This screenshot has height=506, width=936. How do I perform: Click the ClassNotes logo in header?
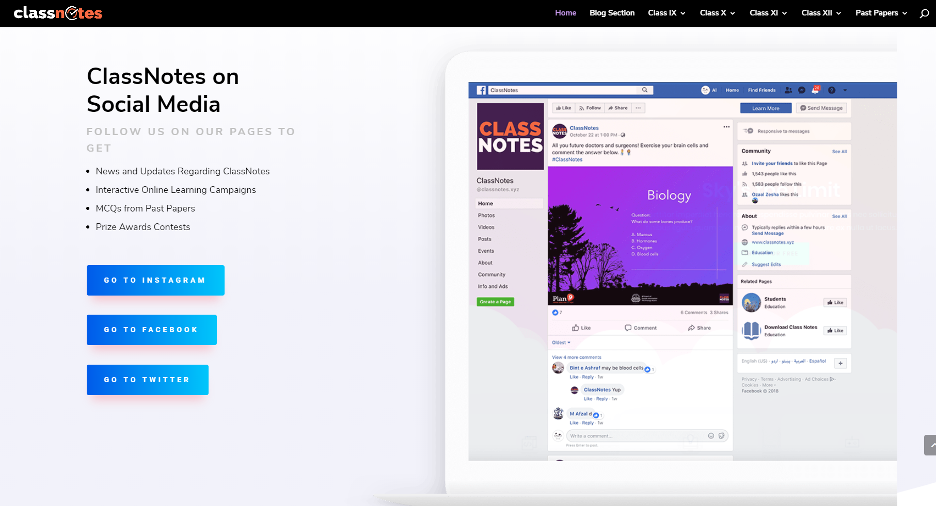[58, 13]
